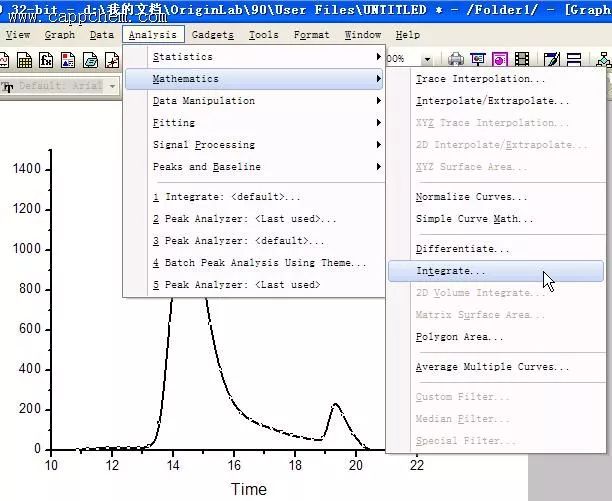
Task: Expand the Signal Processing submenu
Action: tap(254, 145)
